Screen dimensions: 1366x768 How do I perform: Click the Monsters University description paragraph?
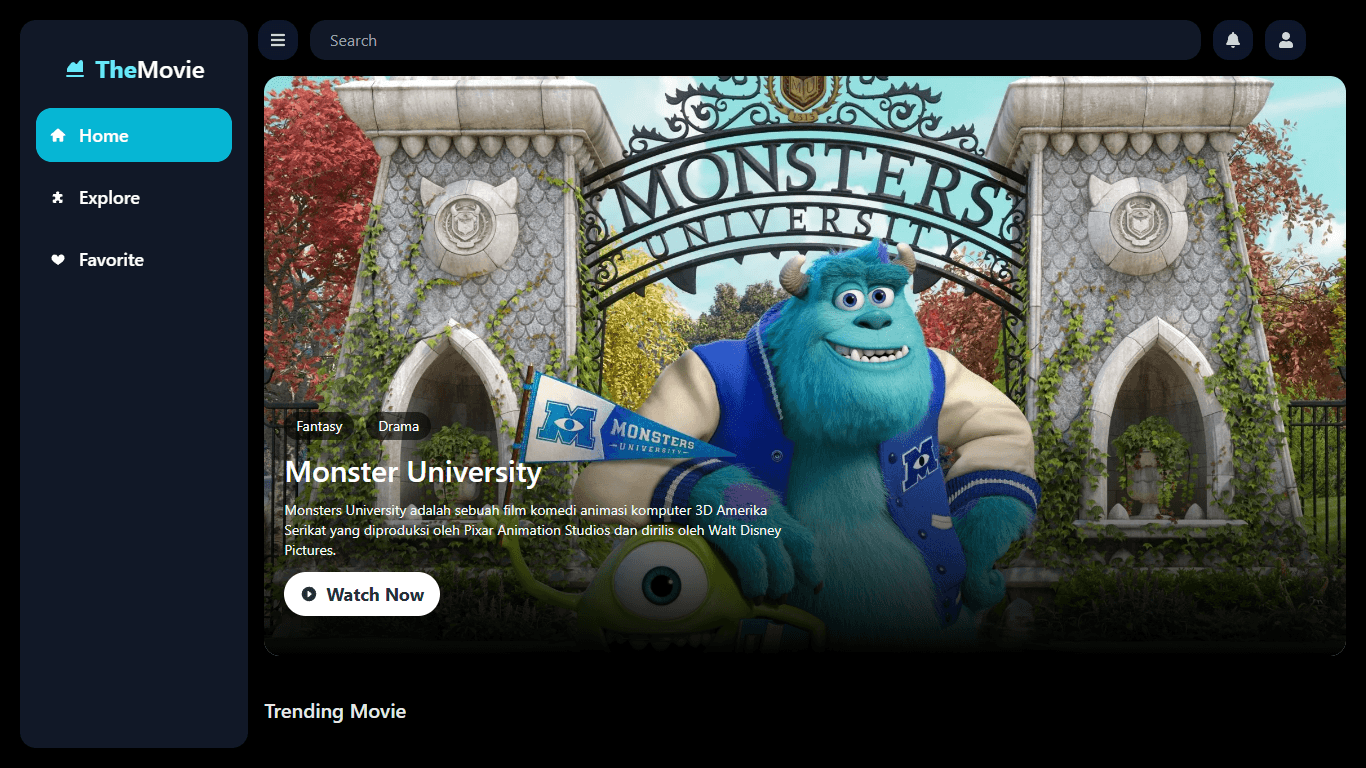coord(533,530)
